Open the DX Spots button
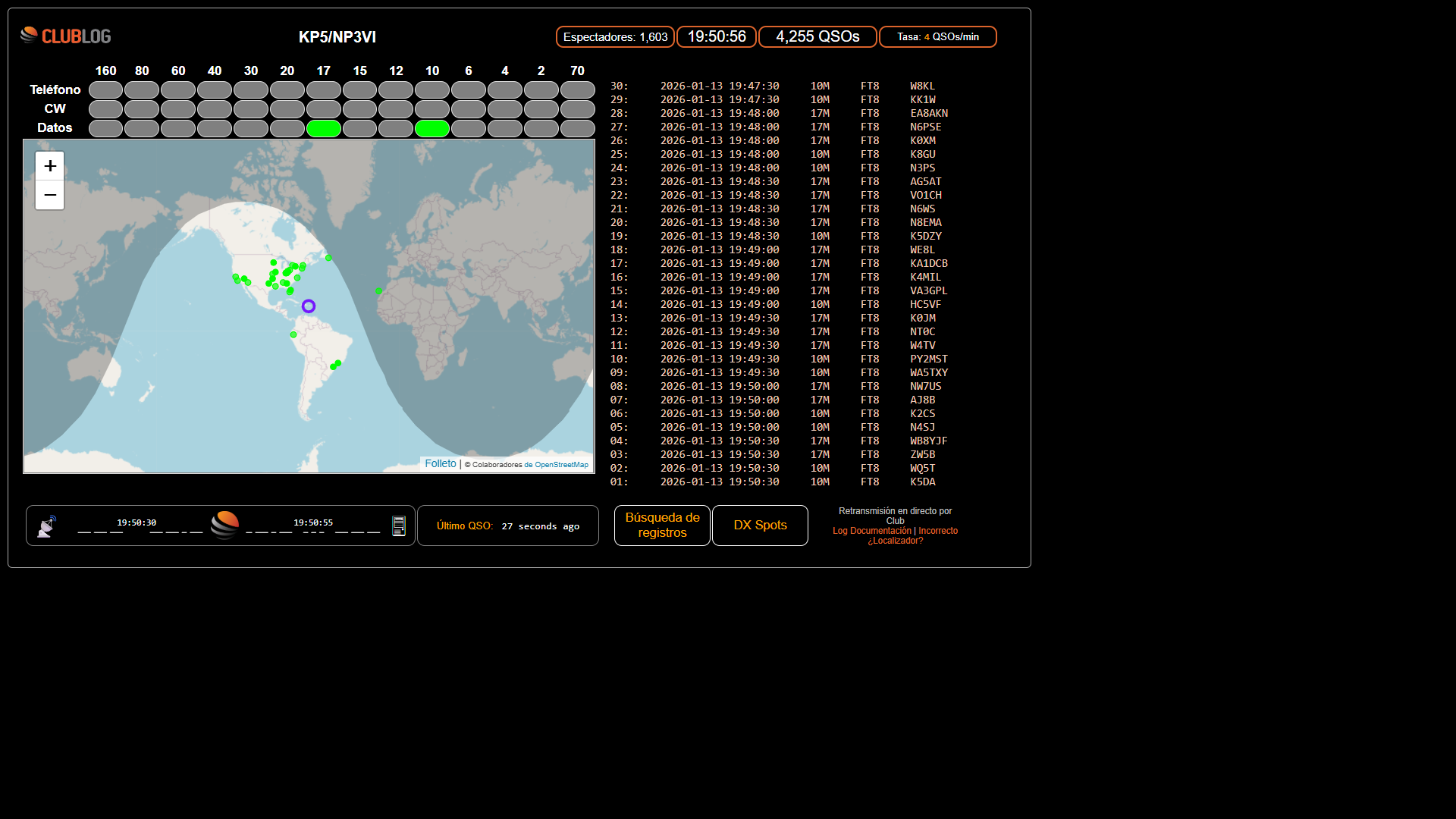The image size is (1456, 819). tap(760, 525)
